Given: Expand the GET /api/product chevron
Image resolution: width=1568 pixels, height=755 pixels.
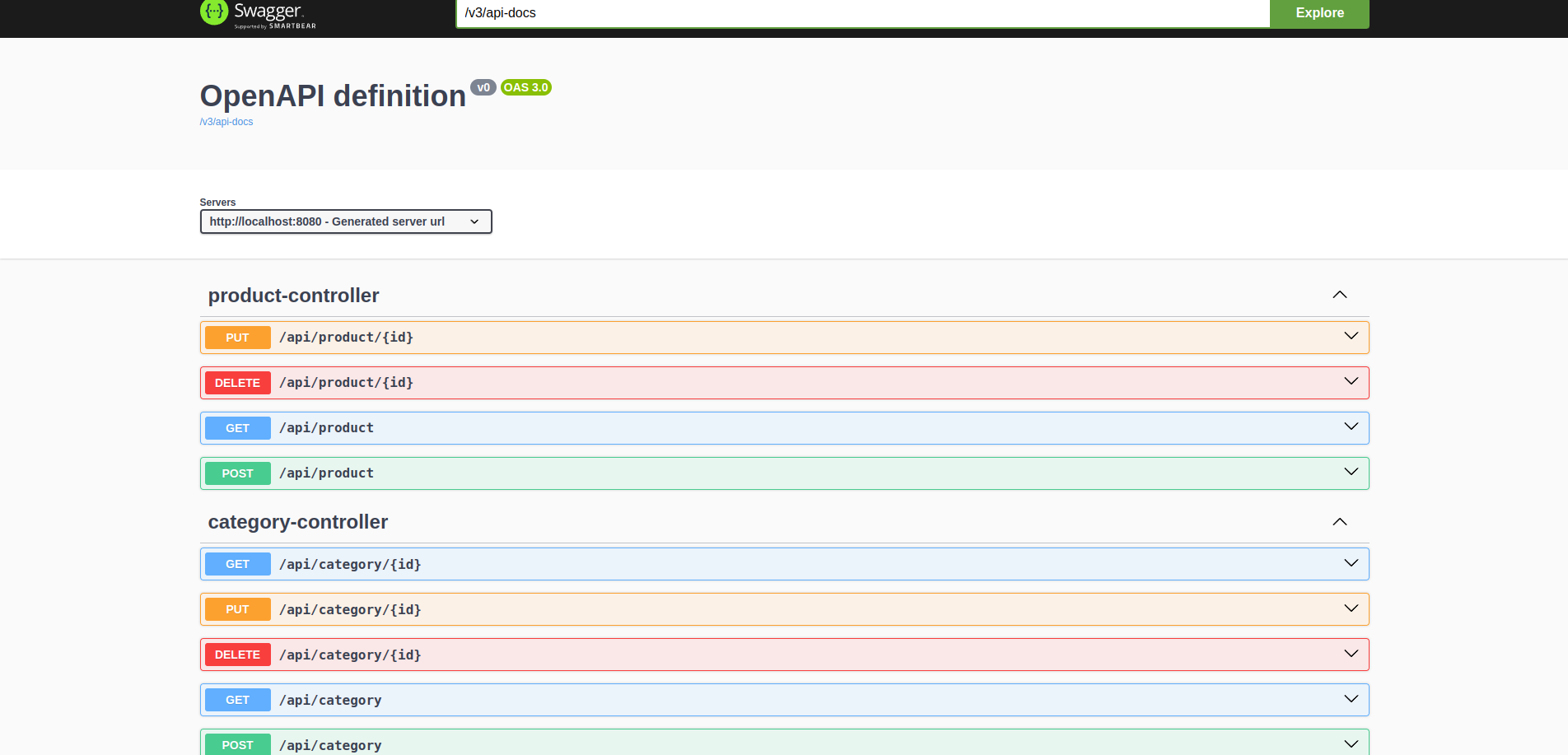Looking at the screenshot, I should [x=1351, y=426].
